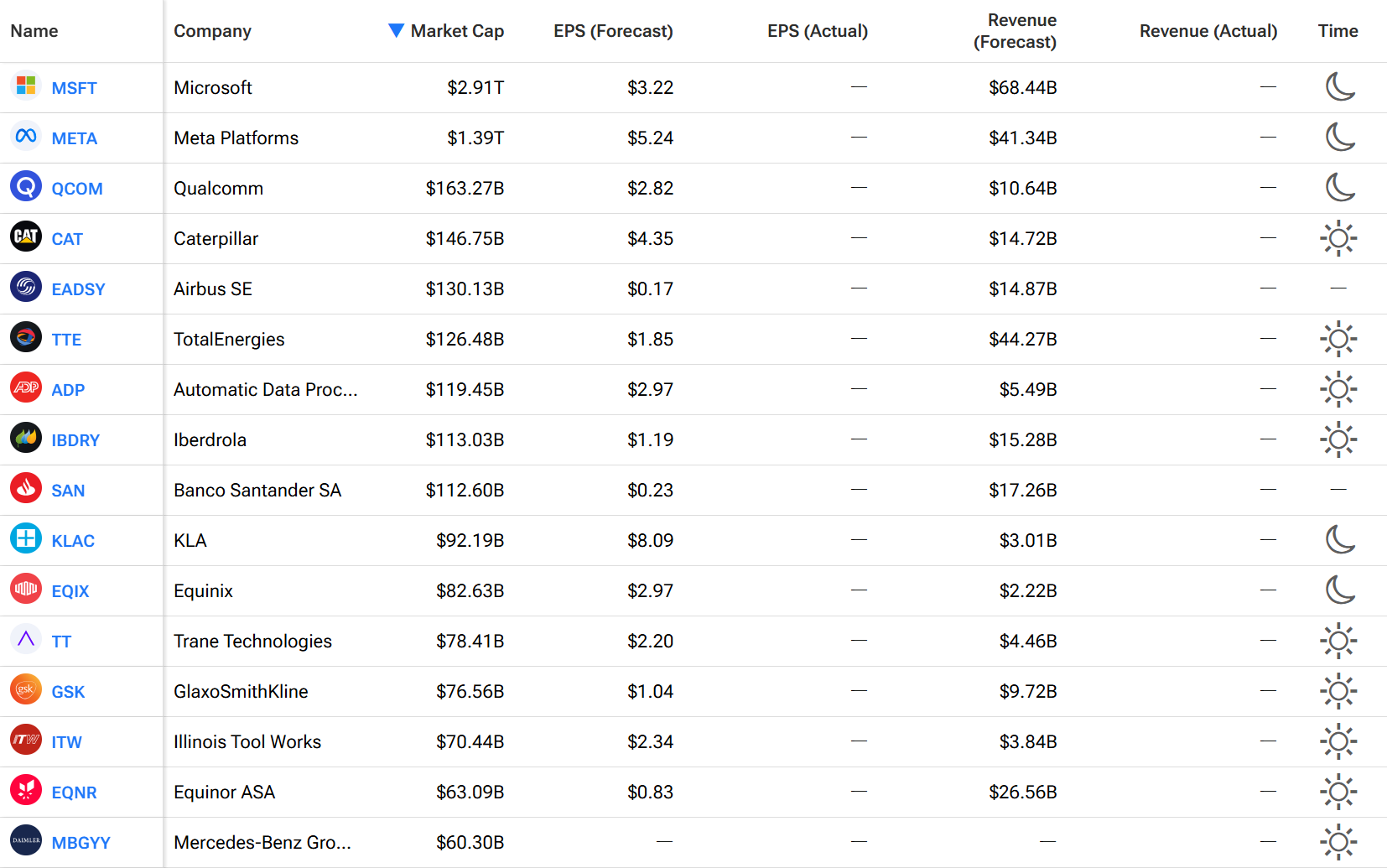Click the Meta Platforms logo icon

[26, 136]
